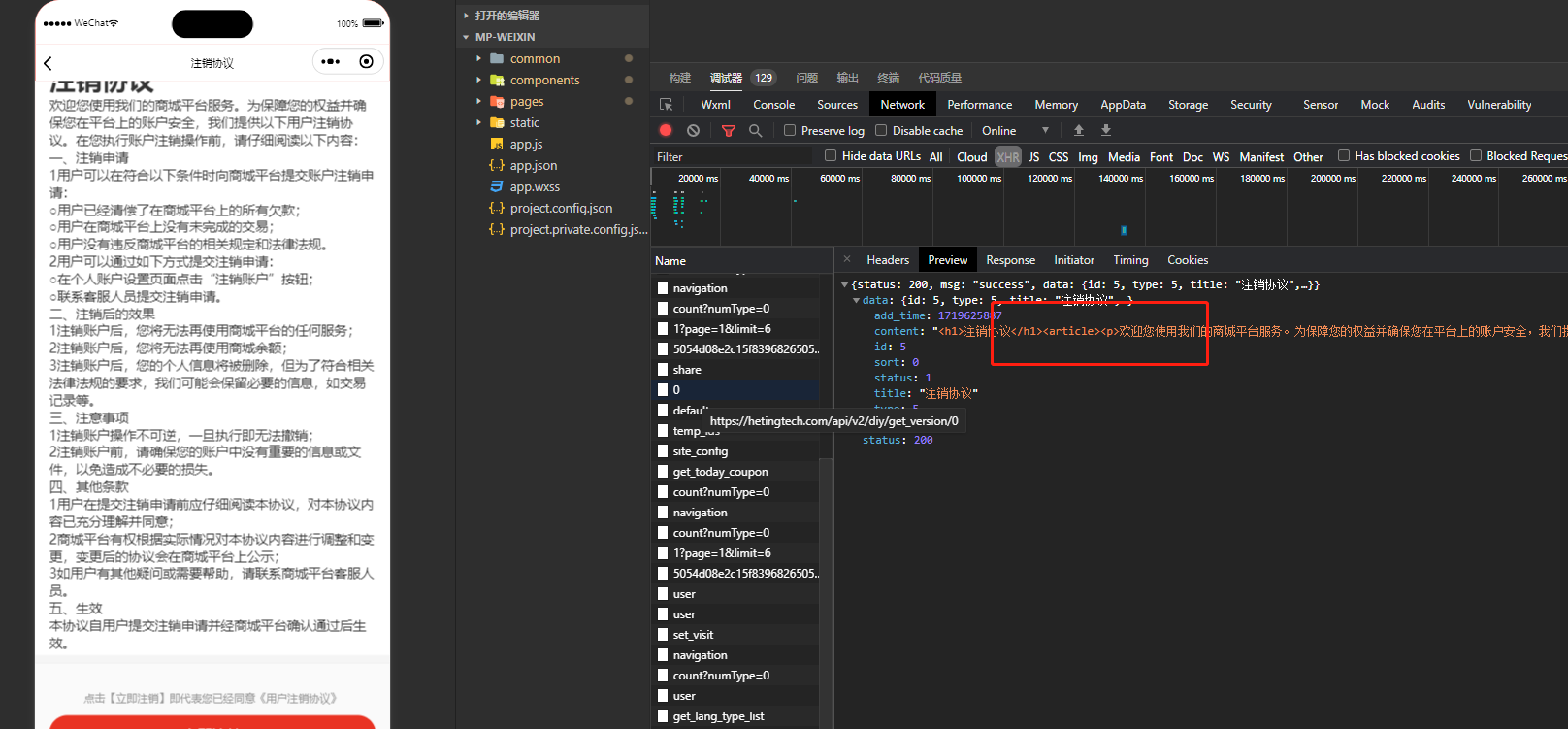Click the Name column header

670,261
